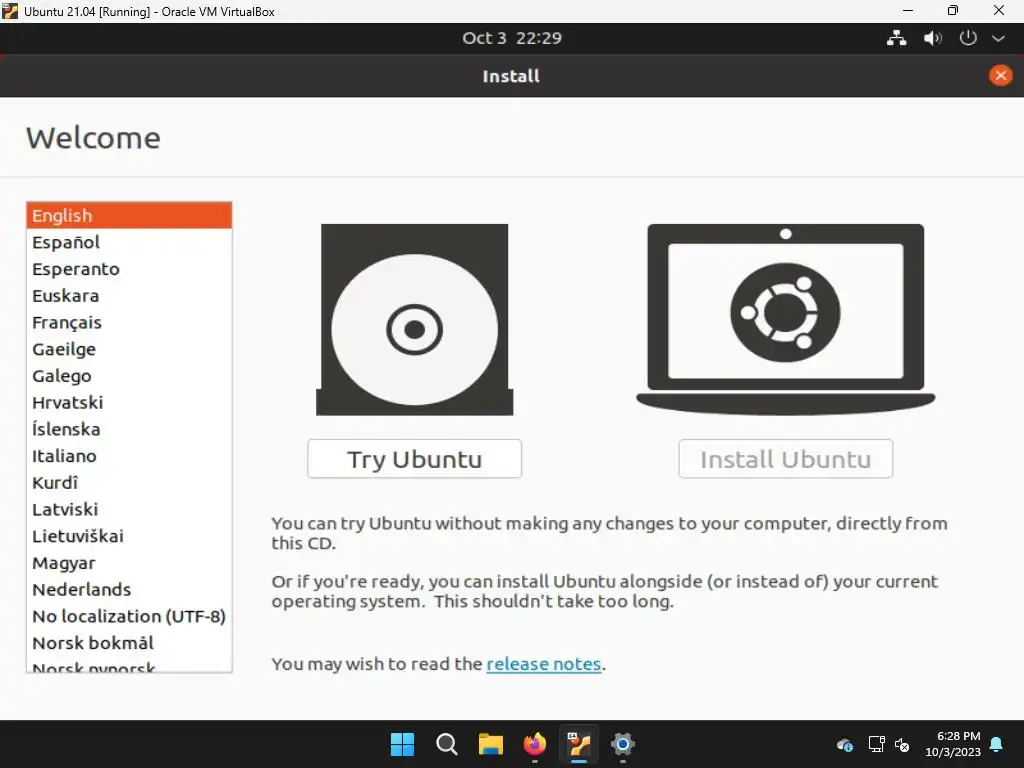Open the Ubuntu network status icon

coord(897,38)
